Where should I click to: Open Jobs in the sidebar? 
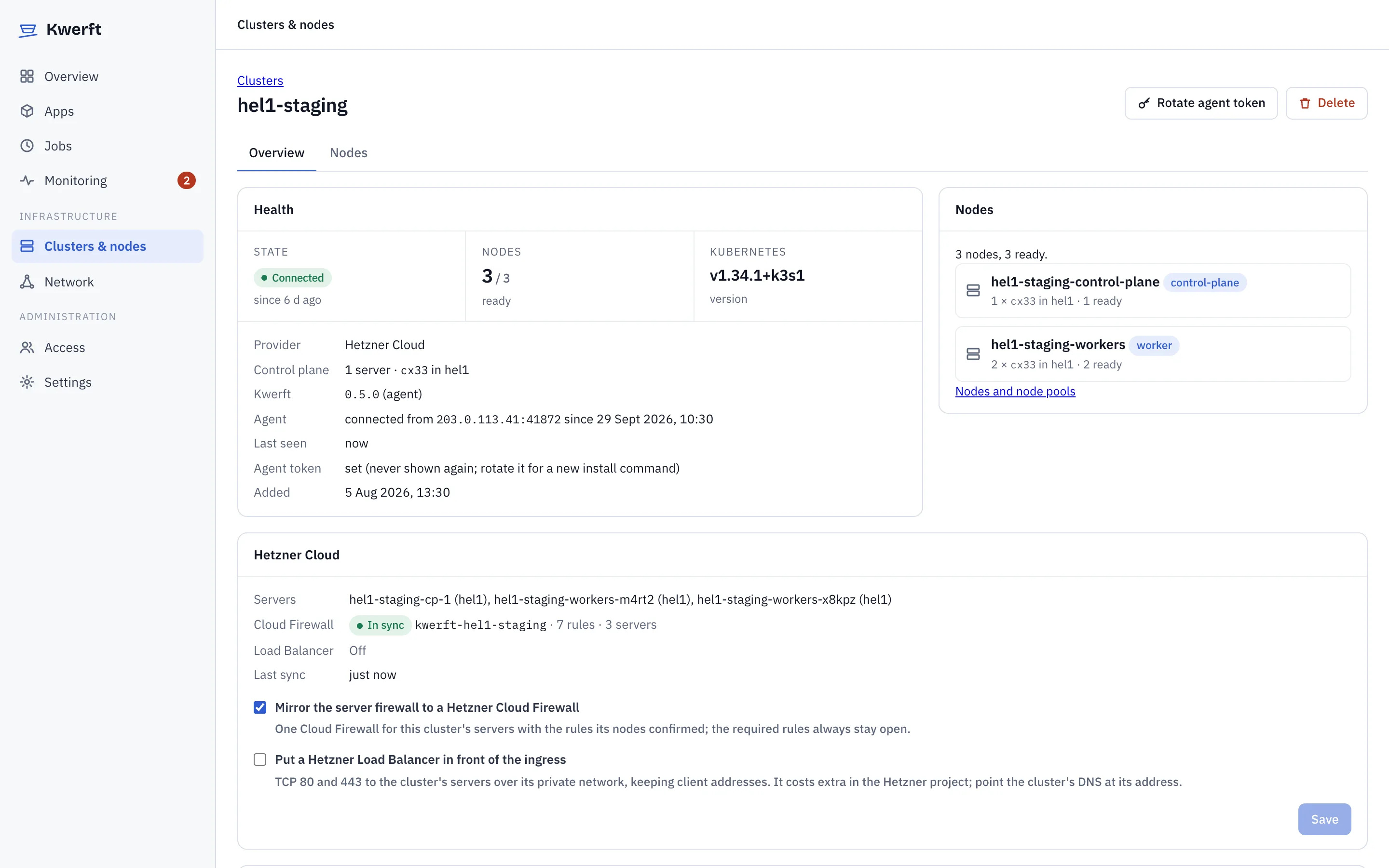108,146
